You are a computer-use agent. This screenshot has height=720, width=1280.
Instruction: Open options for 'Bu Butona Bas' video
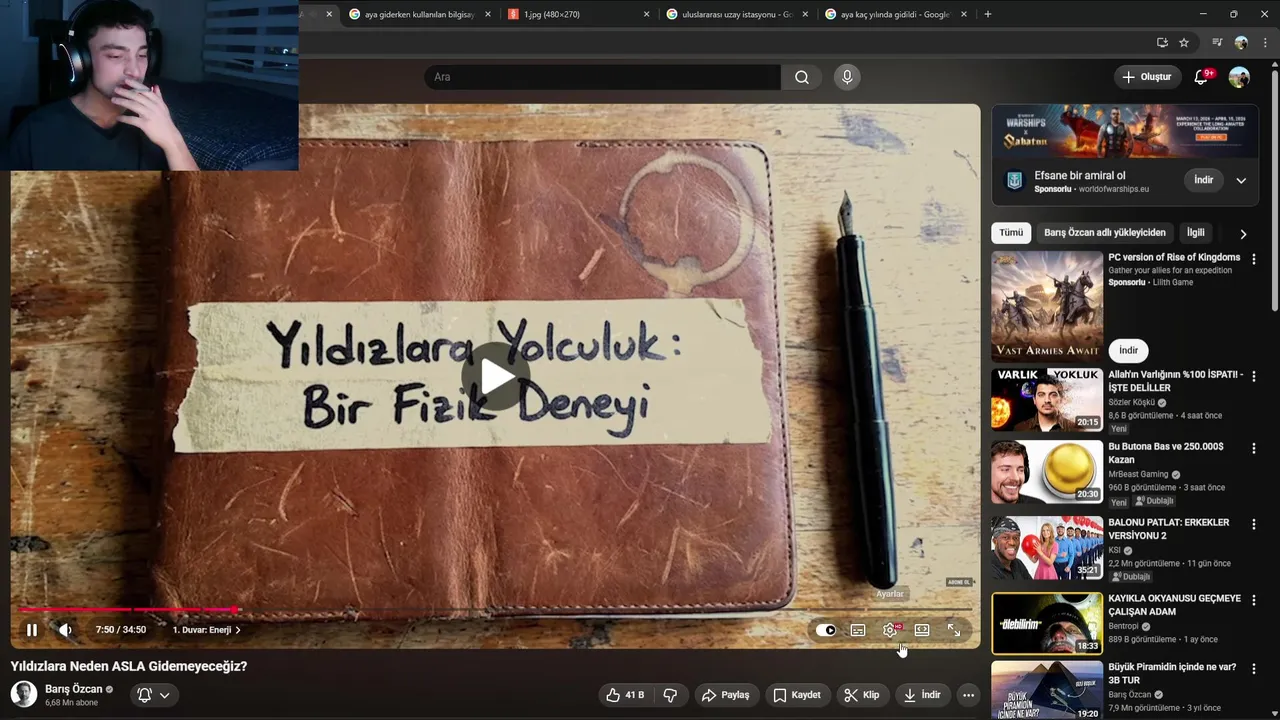coord(1254,448)
